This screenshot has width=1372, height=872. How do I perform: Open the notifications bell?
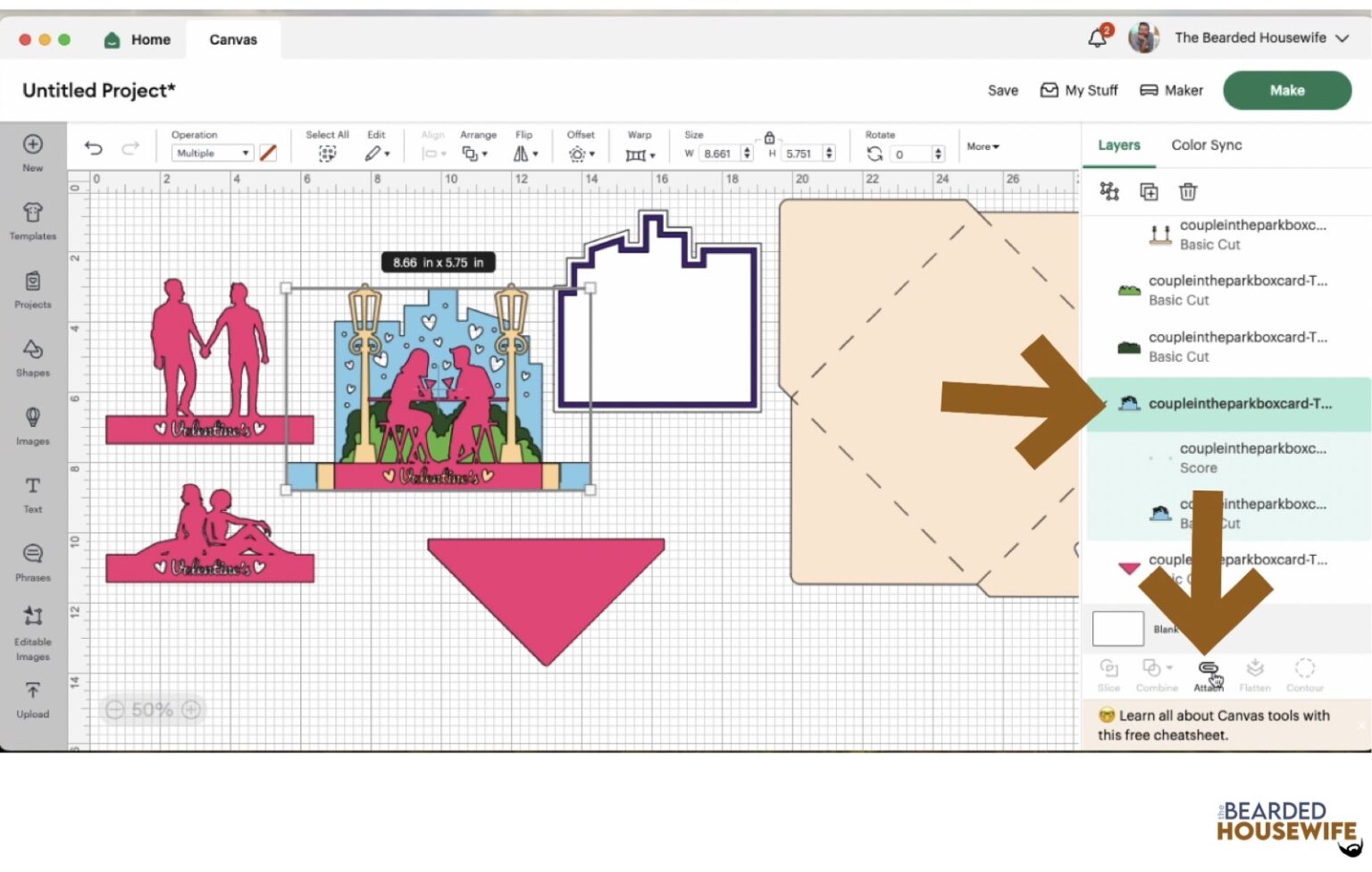1097,38
